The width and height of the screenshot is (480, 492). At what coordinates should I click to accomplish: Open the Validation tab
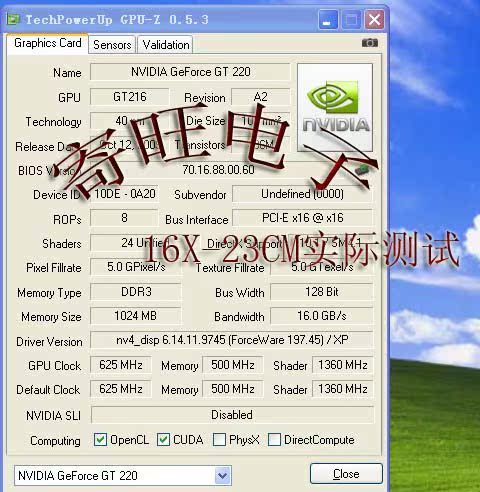pyautogui.click(x=166, y=45)
